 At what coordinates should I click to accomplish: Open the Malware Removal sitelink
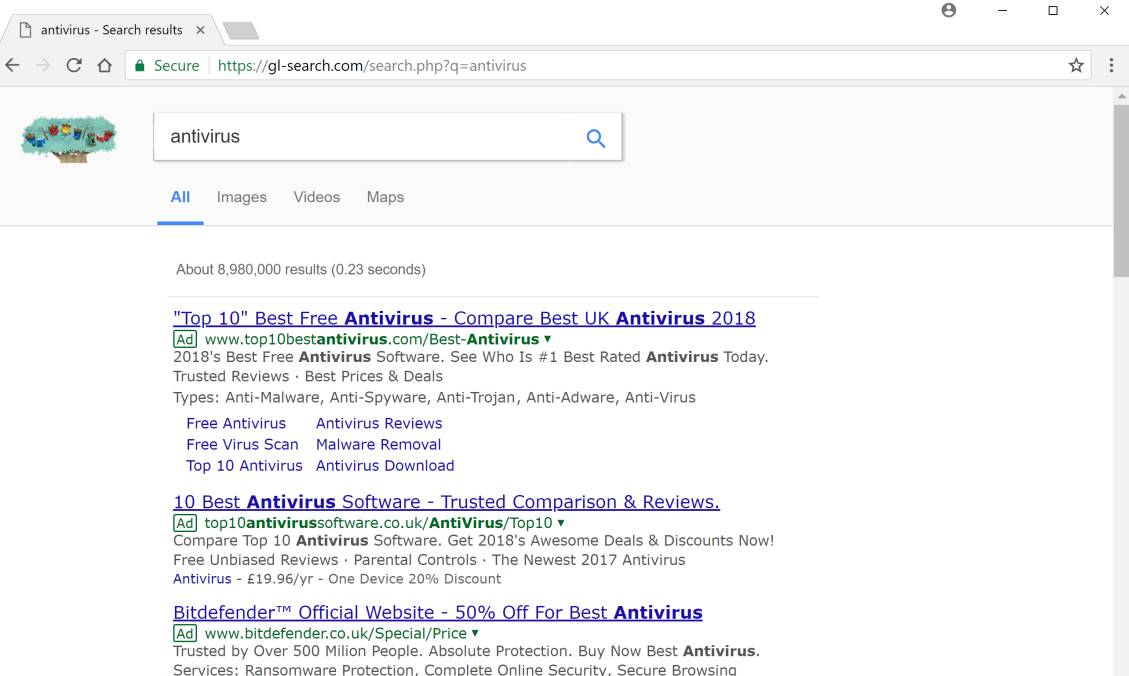pos(378,444)
